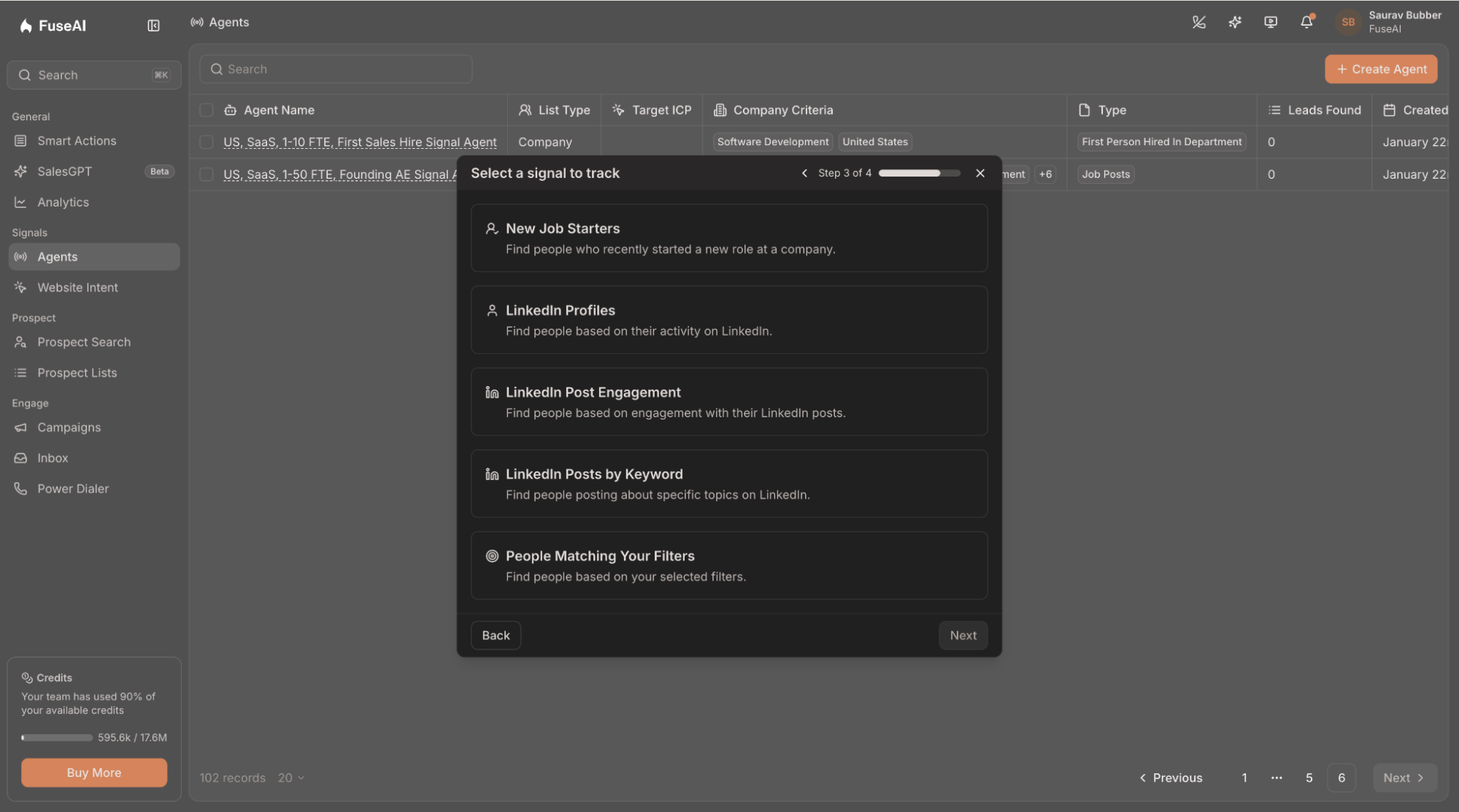Click the Company list type cell

pyautogui.click(x=545, y=142)
